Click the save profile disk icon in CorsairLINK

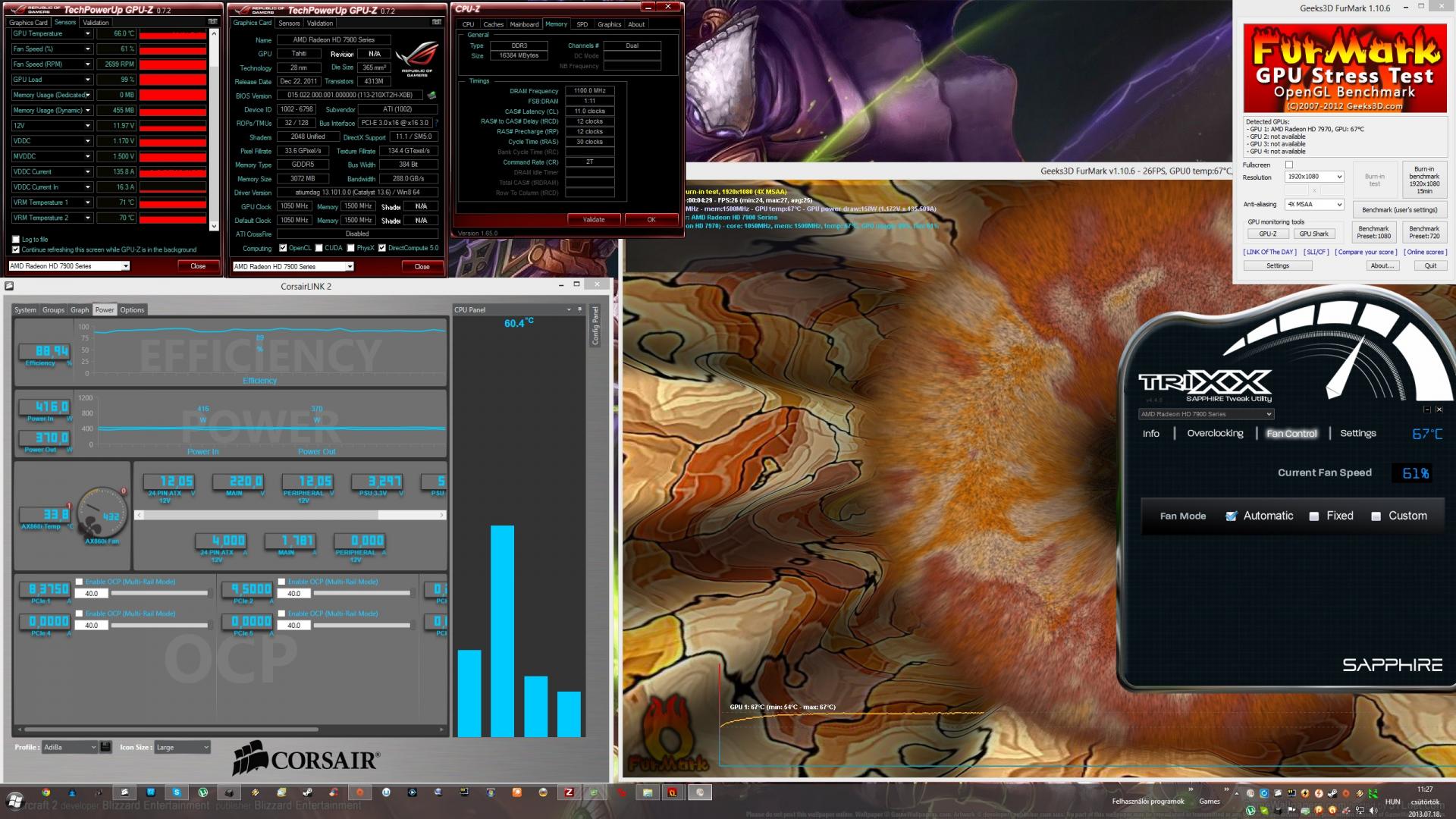(105, 747)
